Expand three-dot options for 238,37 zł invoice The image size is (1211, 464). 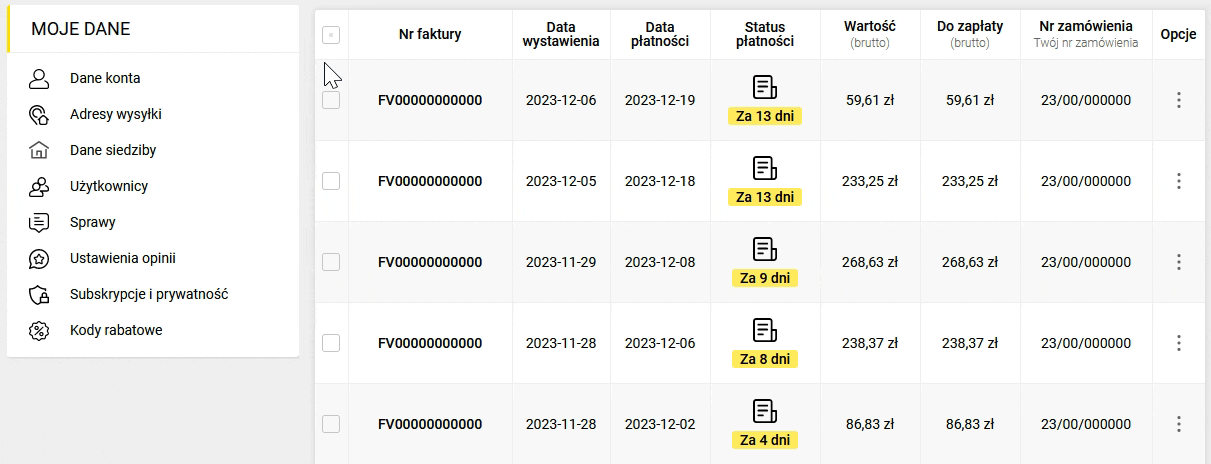[x=1179, y=343]
